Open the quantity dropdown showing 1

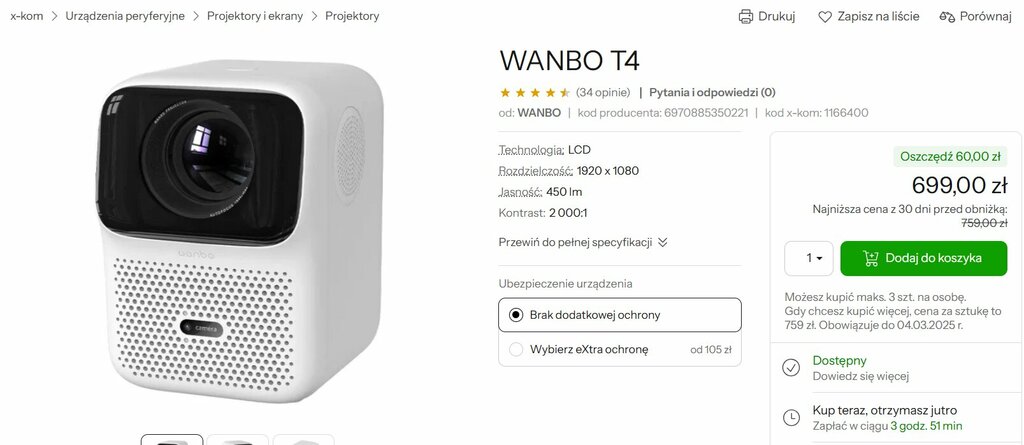click(808, 258)
